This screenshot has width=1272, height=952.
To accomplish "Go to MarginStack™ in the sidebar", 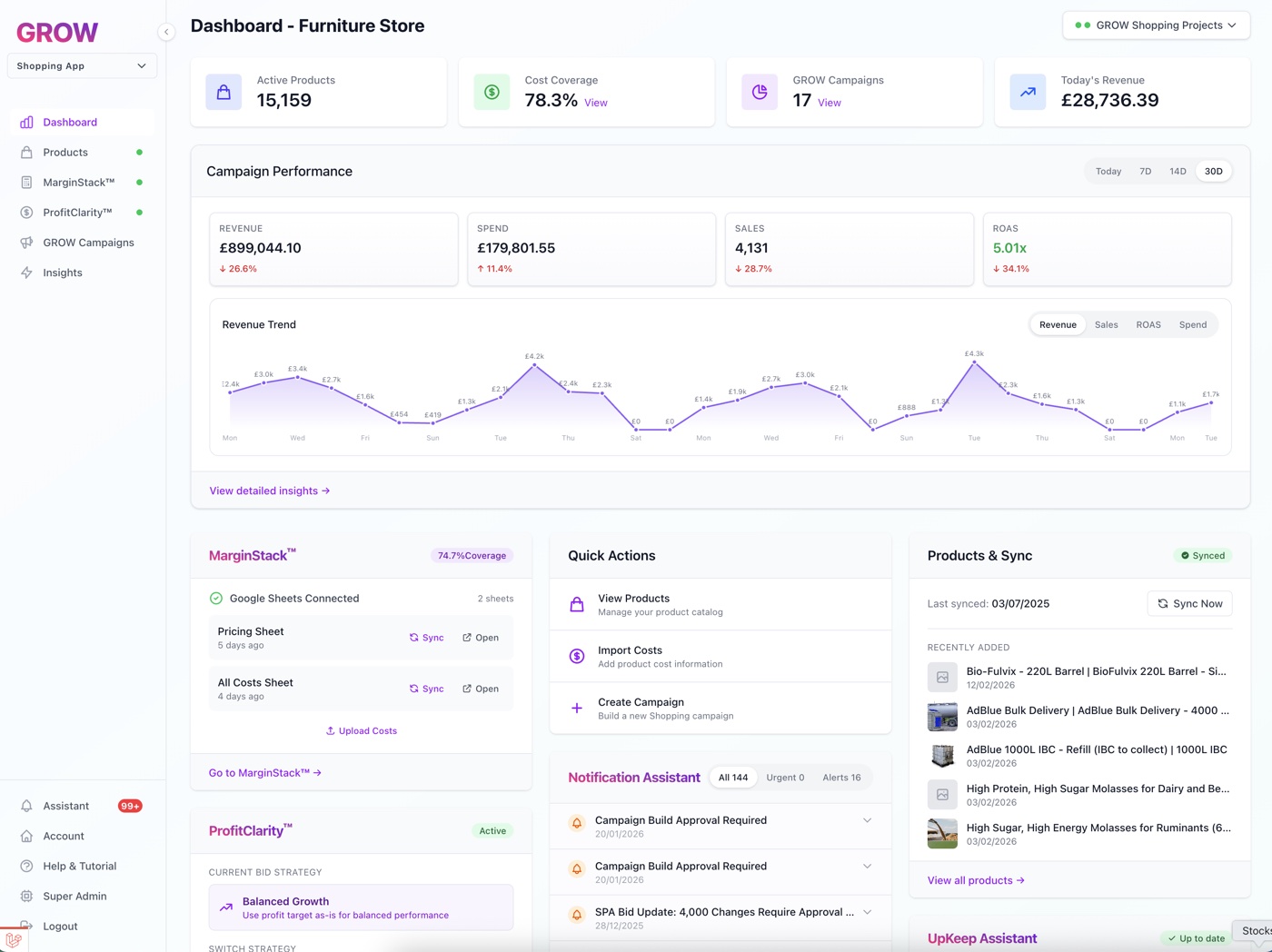I will click(79, 183).
